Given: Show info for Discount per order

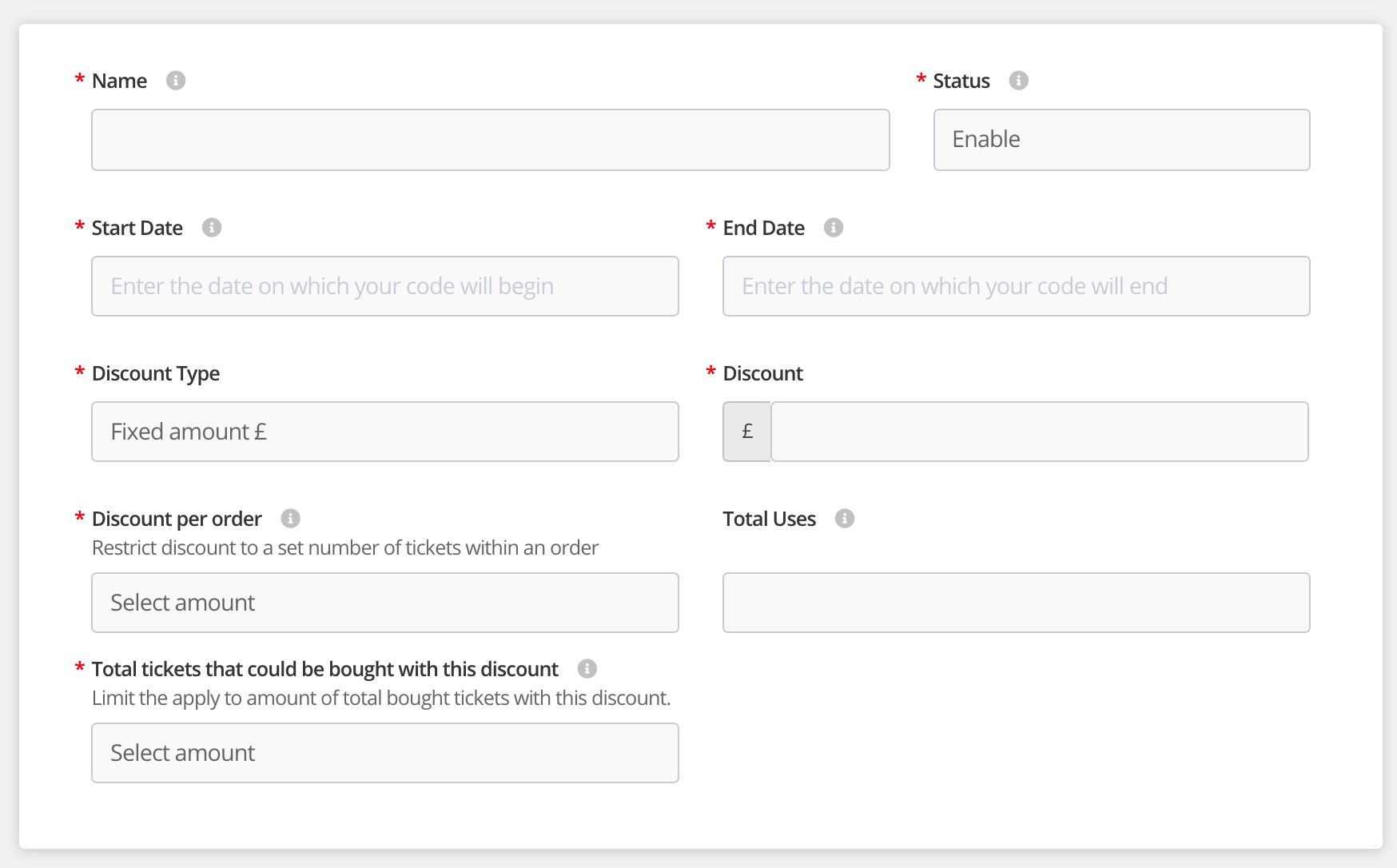Looking at the screenshot, I should [291, 519].
